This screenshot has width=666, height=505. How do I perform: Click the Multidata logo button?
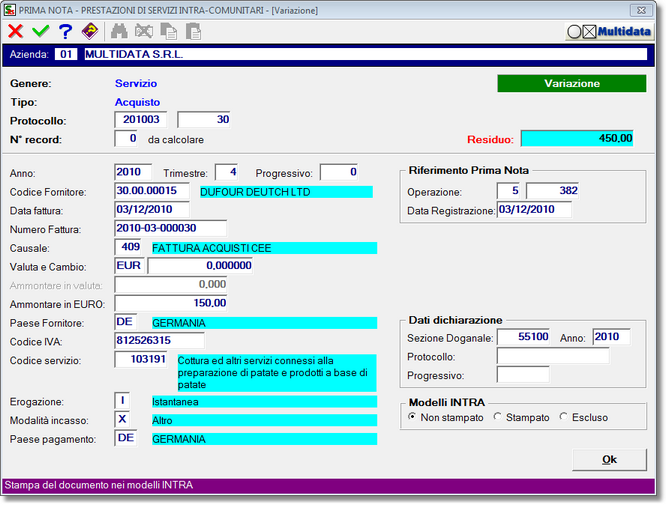(610, 31)
